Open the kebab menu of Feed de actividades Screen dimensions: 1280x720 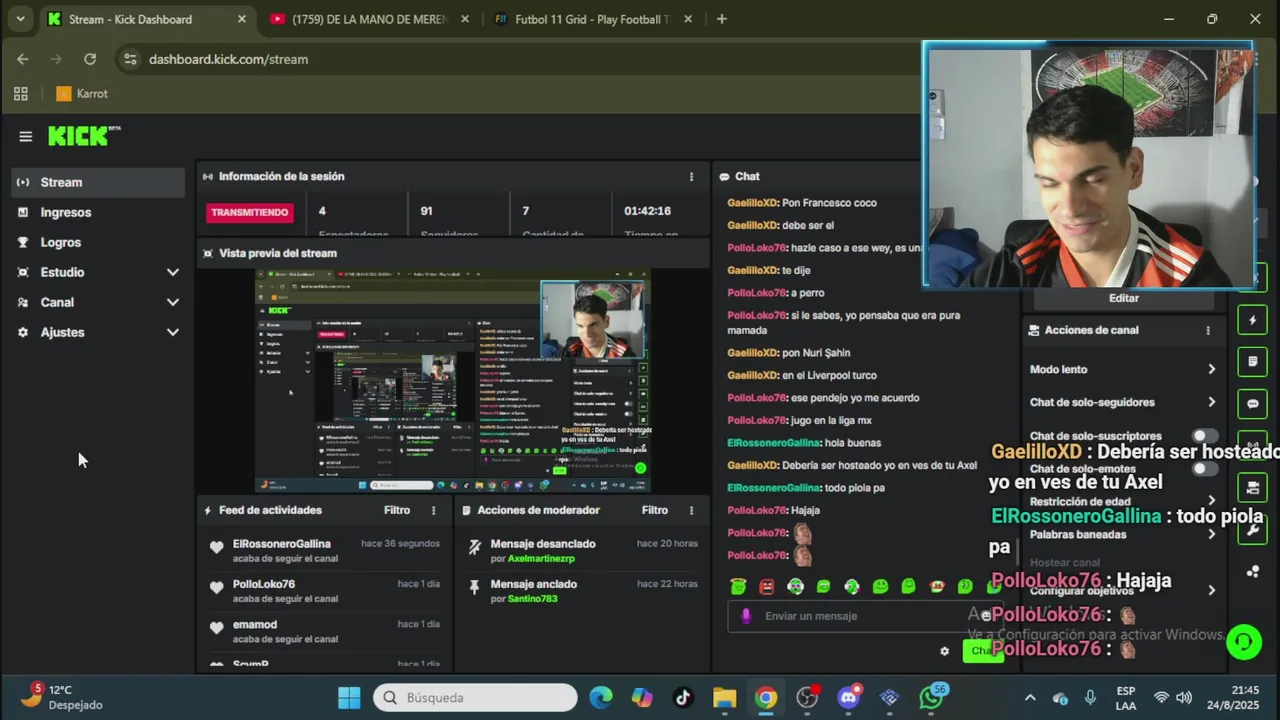click(x=433, y=510)
